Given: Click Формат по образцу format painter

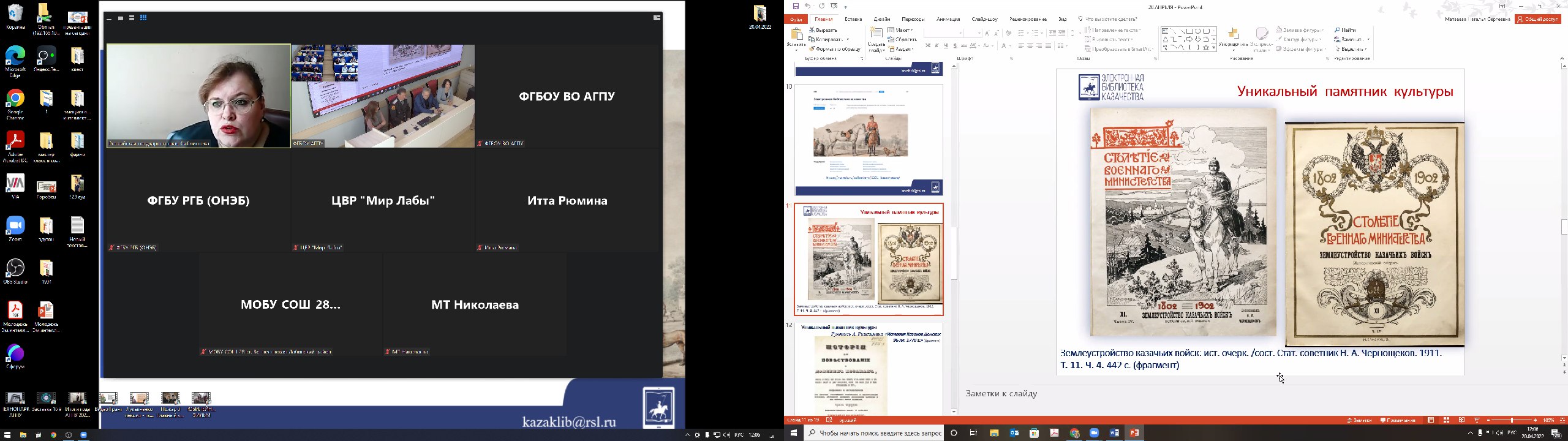Looking at the screenshot, I should [834, 49].
